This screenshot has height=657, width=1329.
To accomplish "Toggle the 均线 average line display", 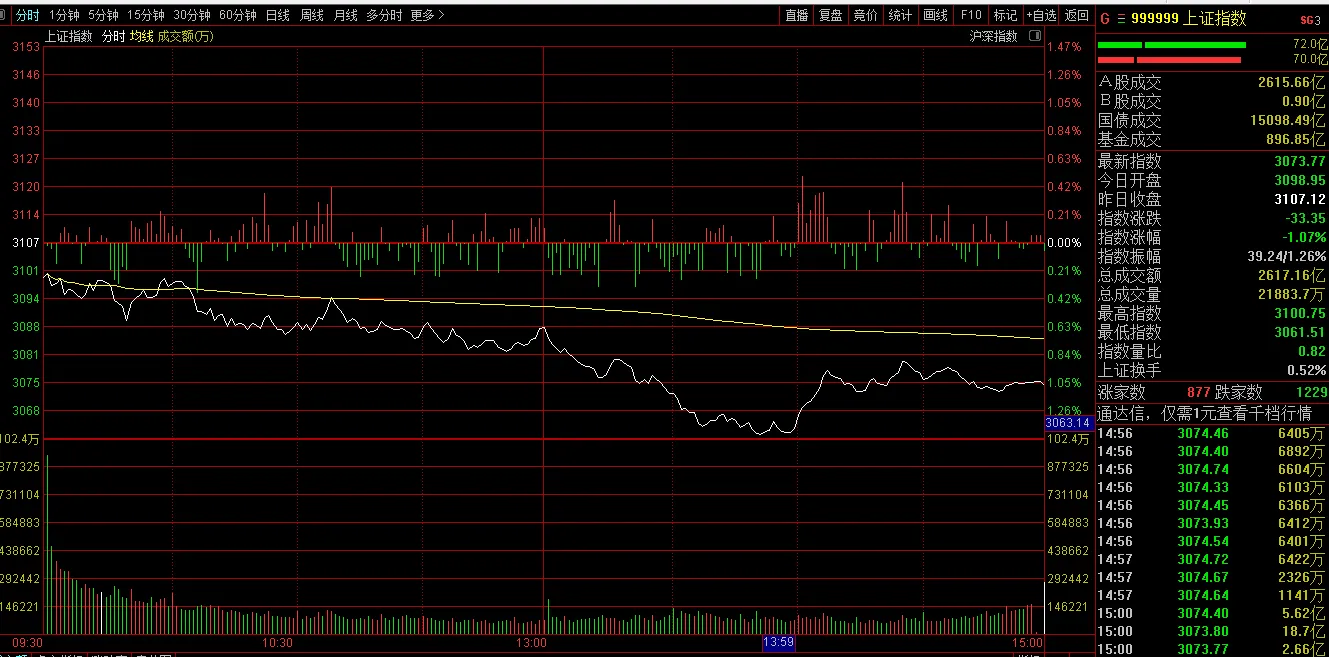I will [142, 36].
